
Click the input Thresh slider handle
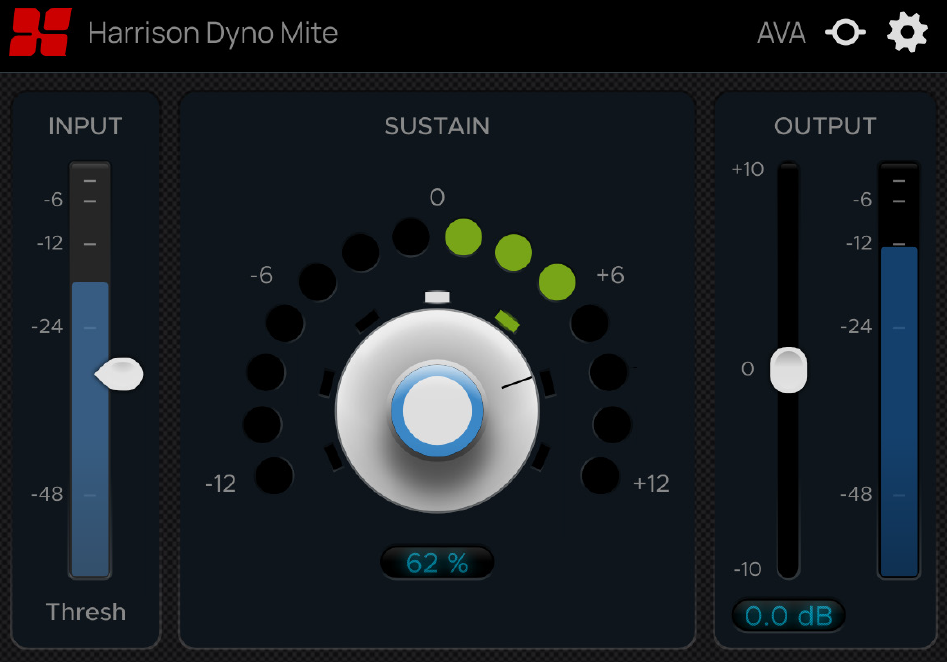(120, 374)
